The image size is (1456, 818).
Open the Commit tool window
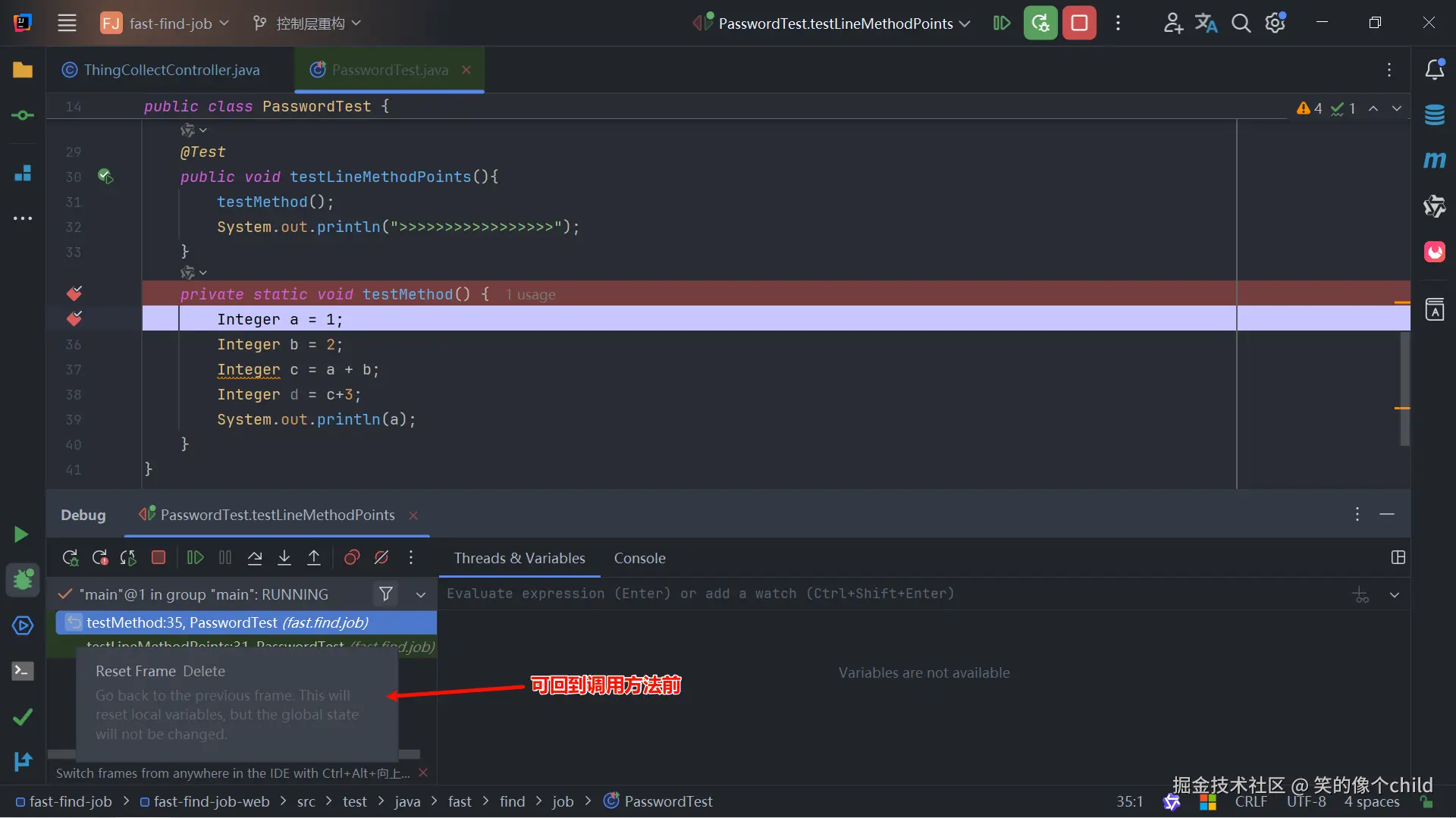click(23, 115)
